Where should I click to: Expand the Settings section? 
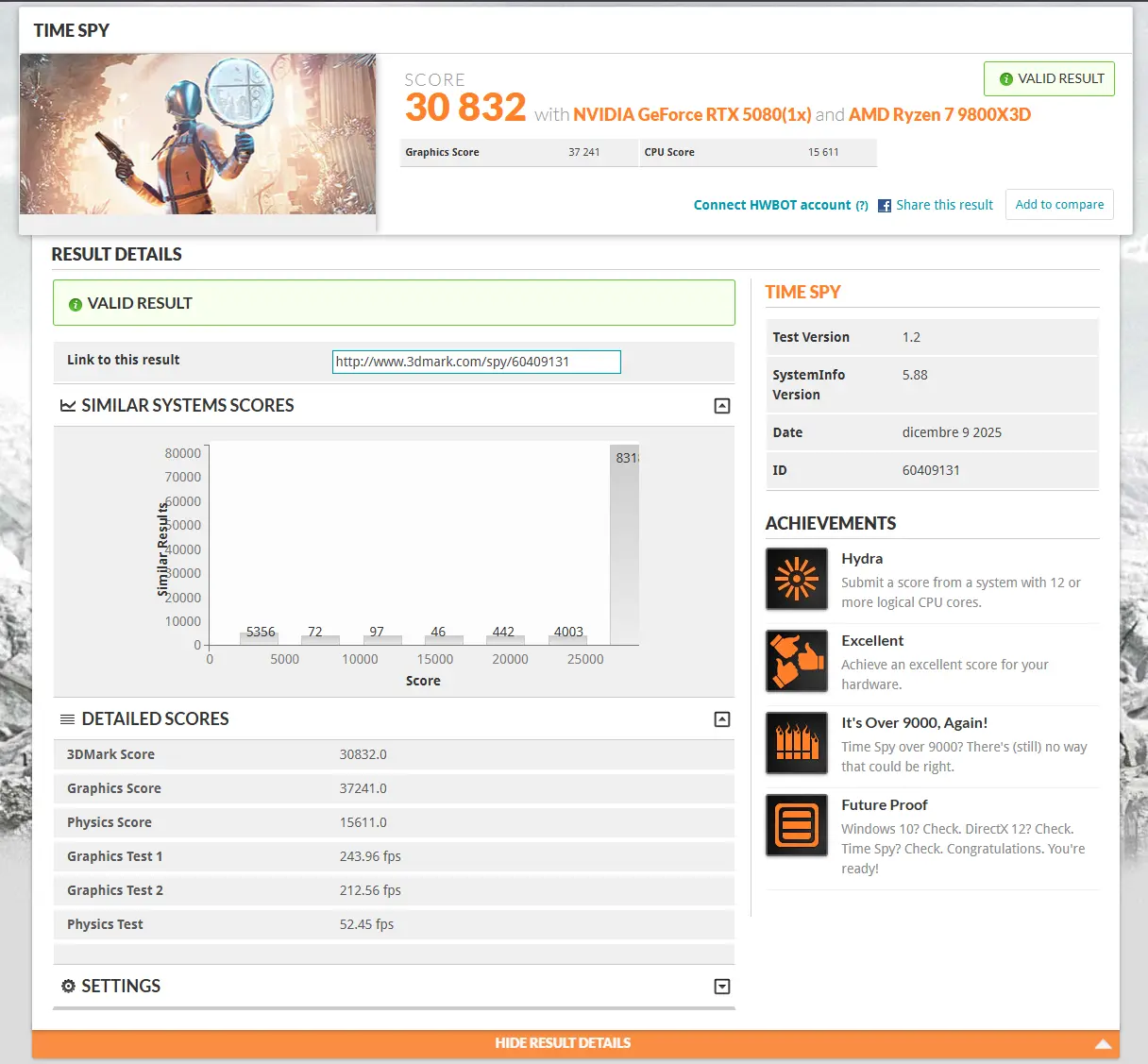tap(722, 987)
